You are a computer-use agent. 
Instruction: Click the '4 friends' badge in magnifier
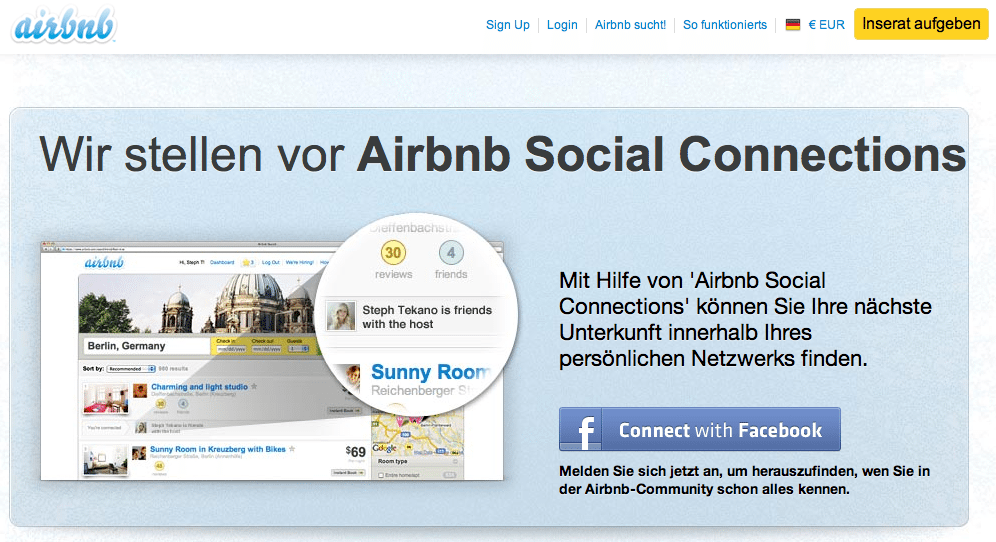pos(451,260)
